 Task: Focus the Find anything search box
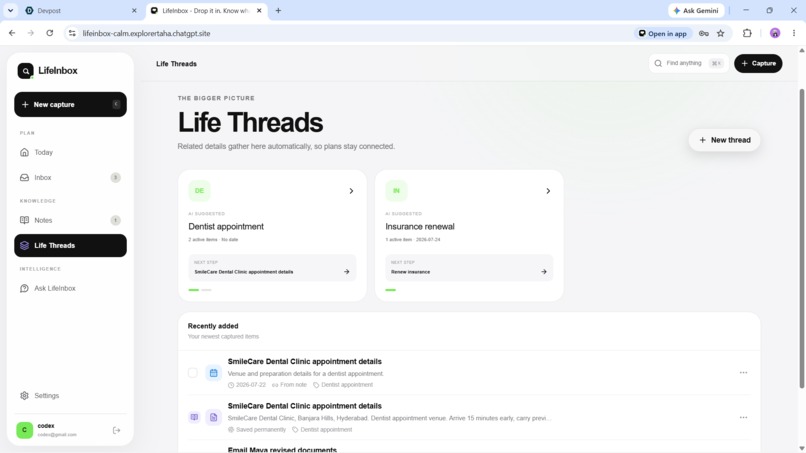(688, 63)
